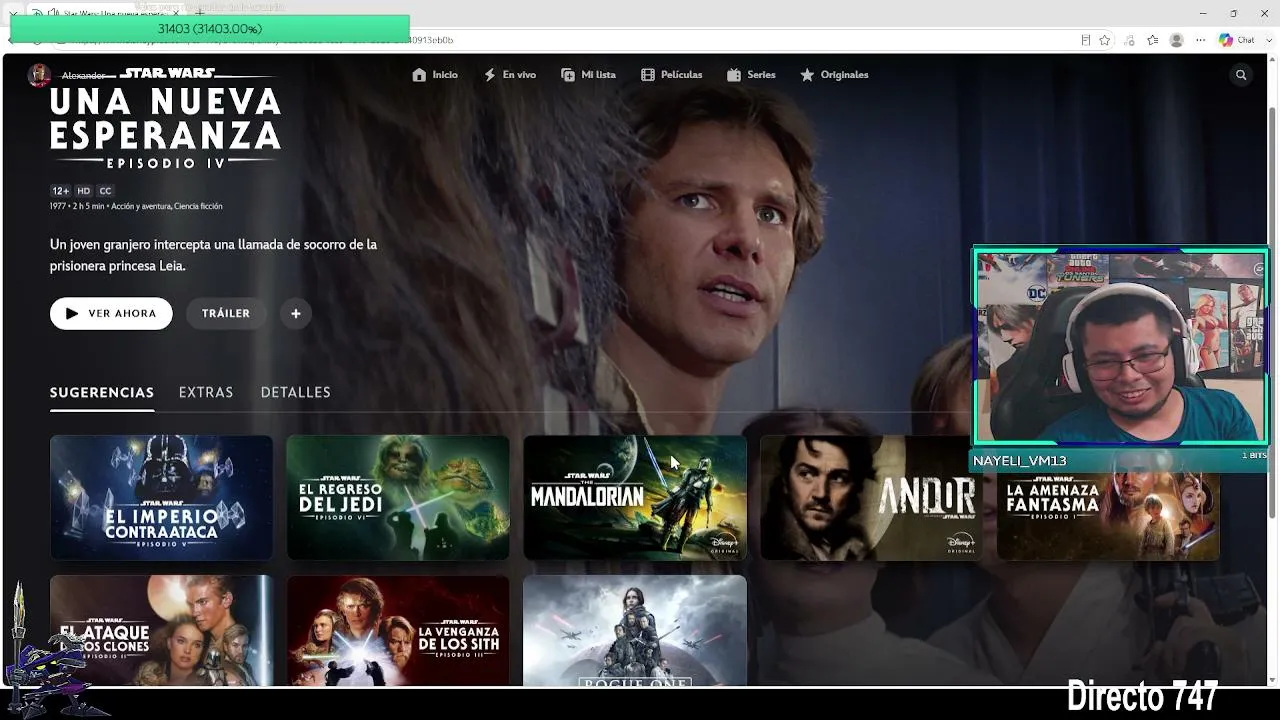Open the Rogue One thumbnail
The width and height of the screenshot is (1280, 720).
point(635,631)
